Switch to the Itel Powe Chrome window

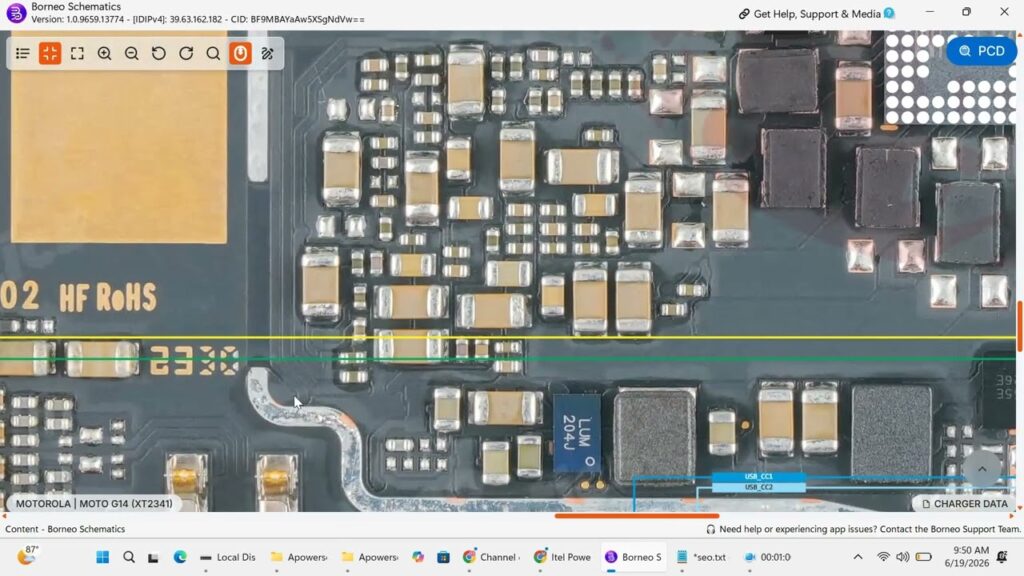562,557
